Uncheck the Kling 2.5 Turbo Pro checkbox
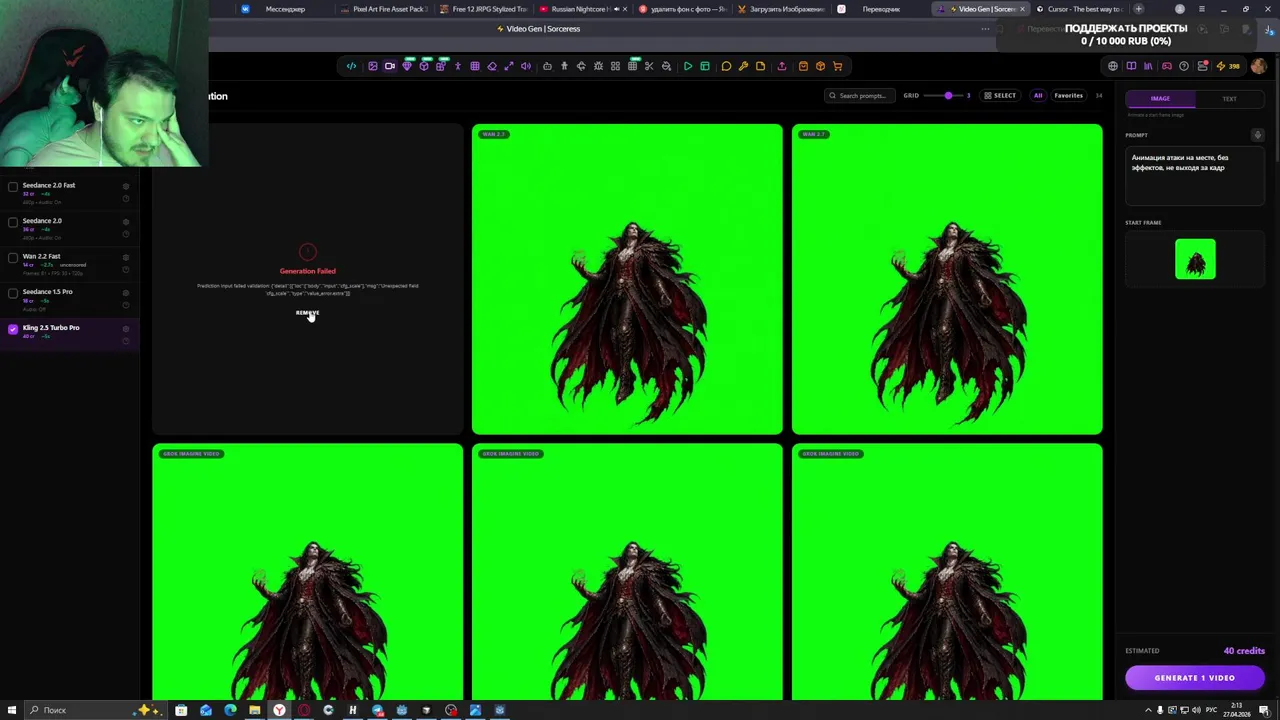Screen dimensions: 1280x720 (x=13, y=328)
